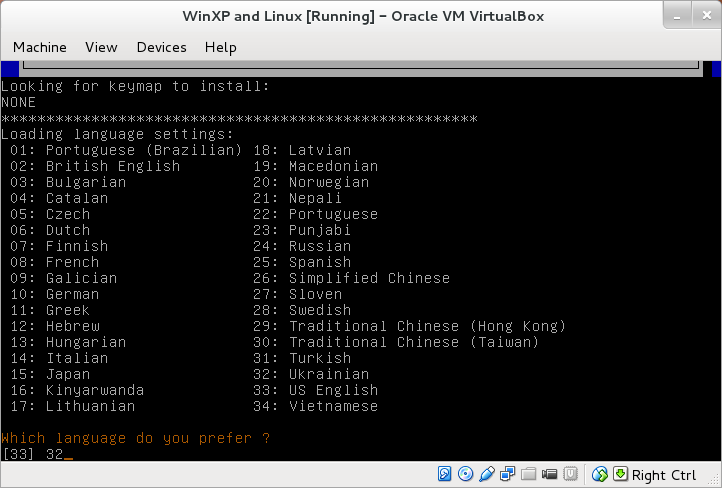Click the CPU virtualization features icon

(x=569, y=474)
